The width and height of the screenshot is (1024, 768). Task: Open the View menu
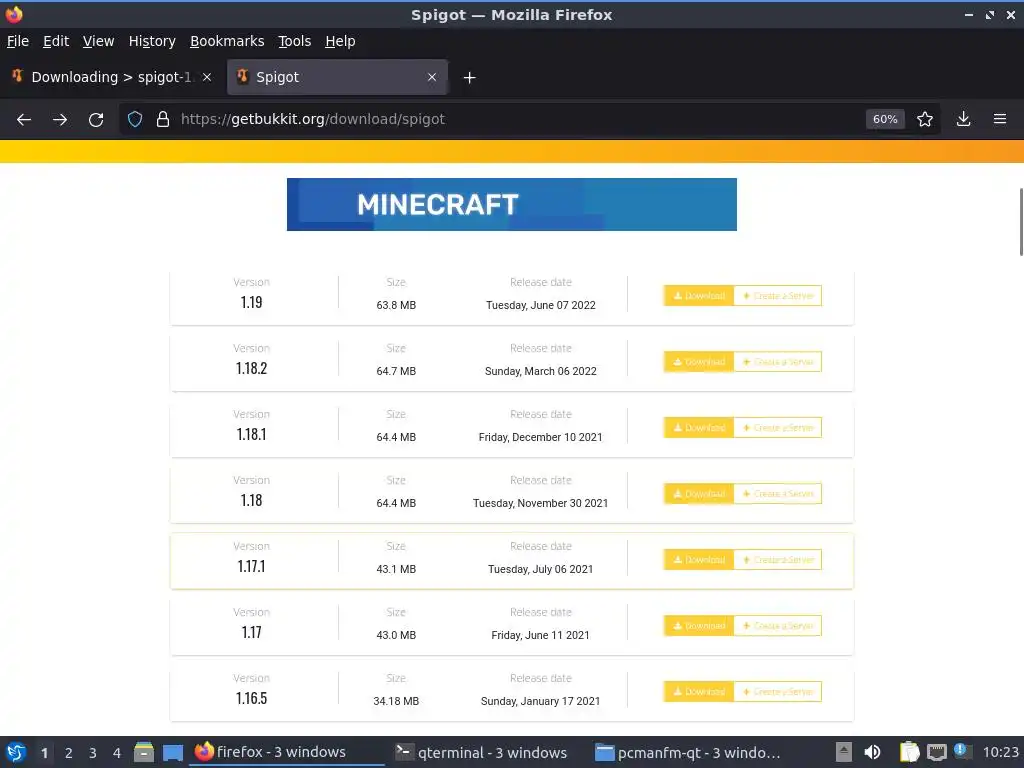(99, 41)
